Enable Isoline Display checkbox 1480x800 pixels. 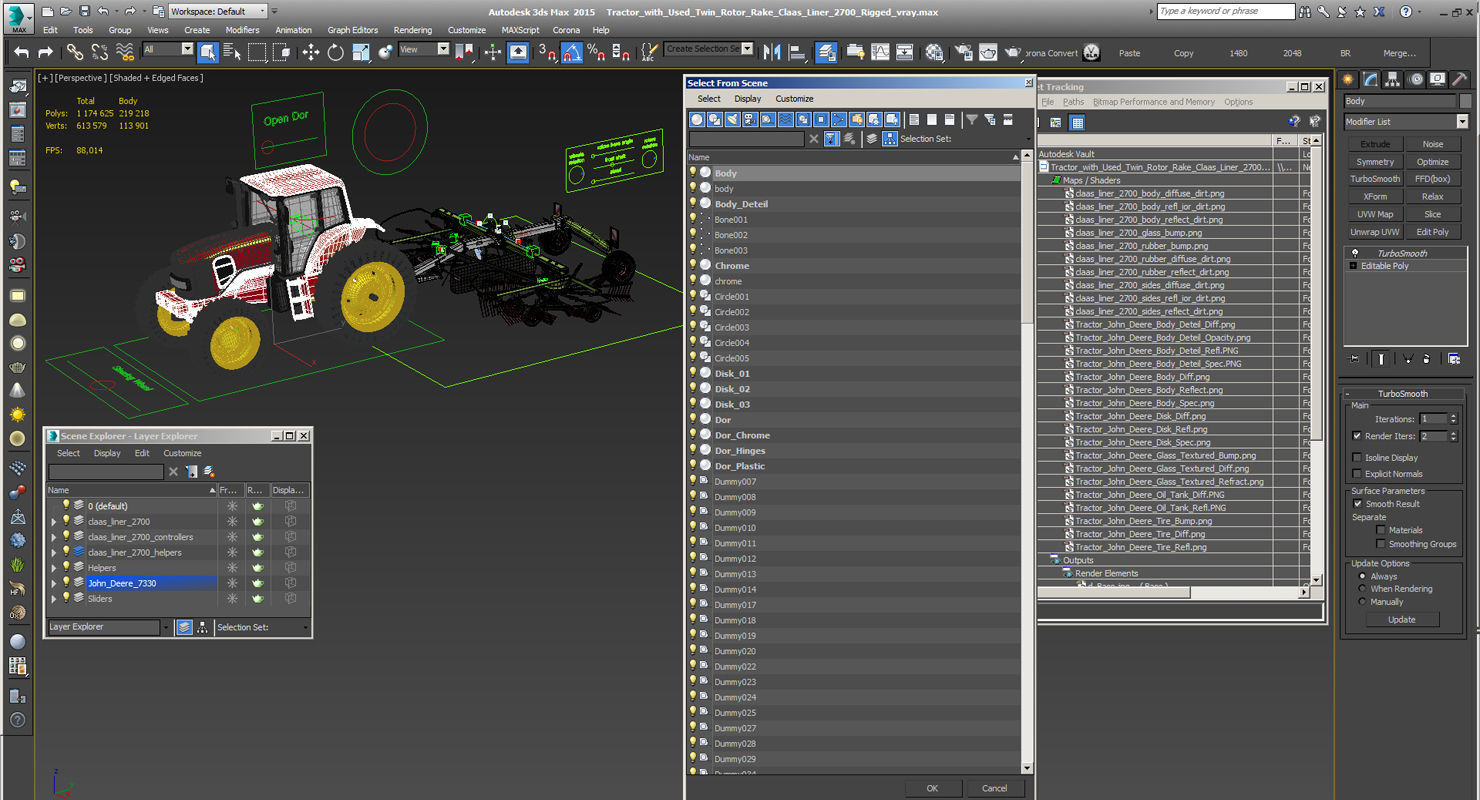point(1357,458)
